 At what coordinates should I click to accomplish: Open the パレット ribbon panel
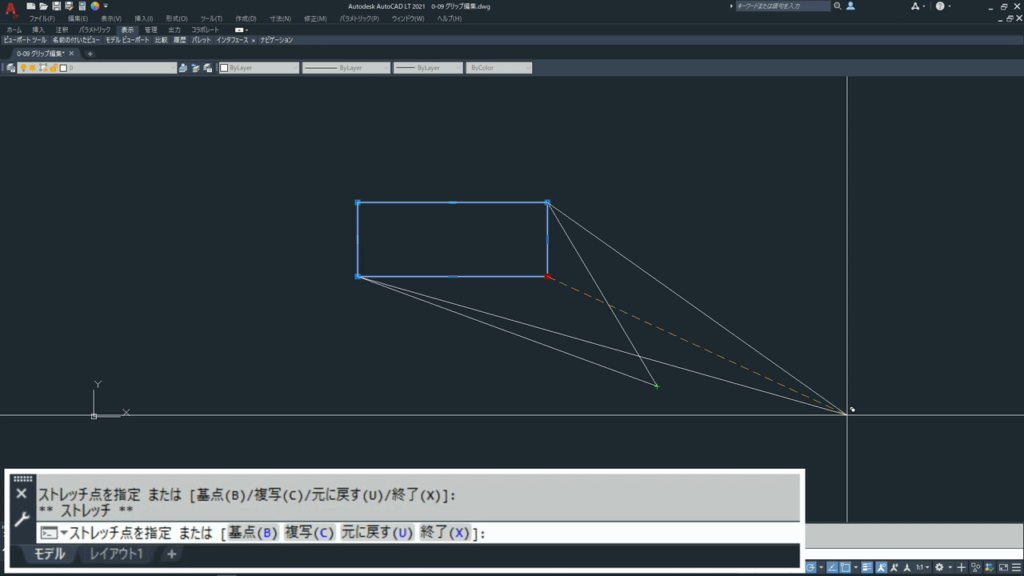(201, 40)
